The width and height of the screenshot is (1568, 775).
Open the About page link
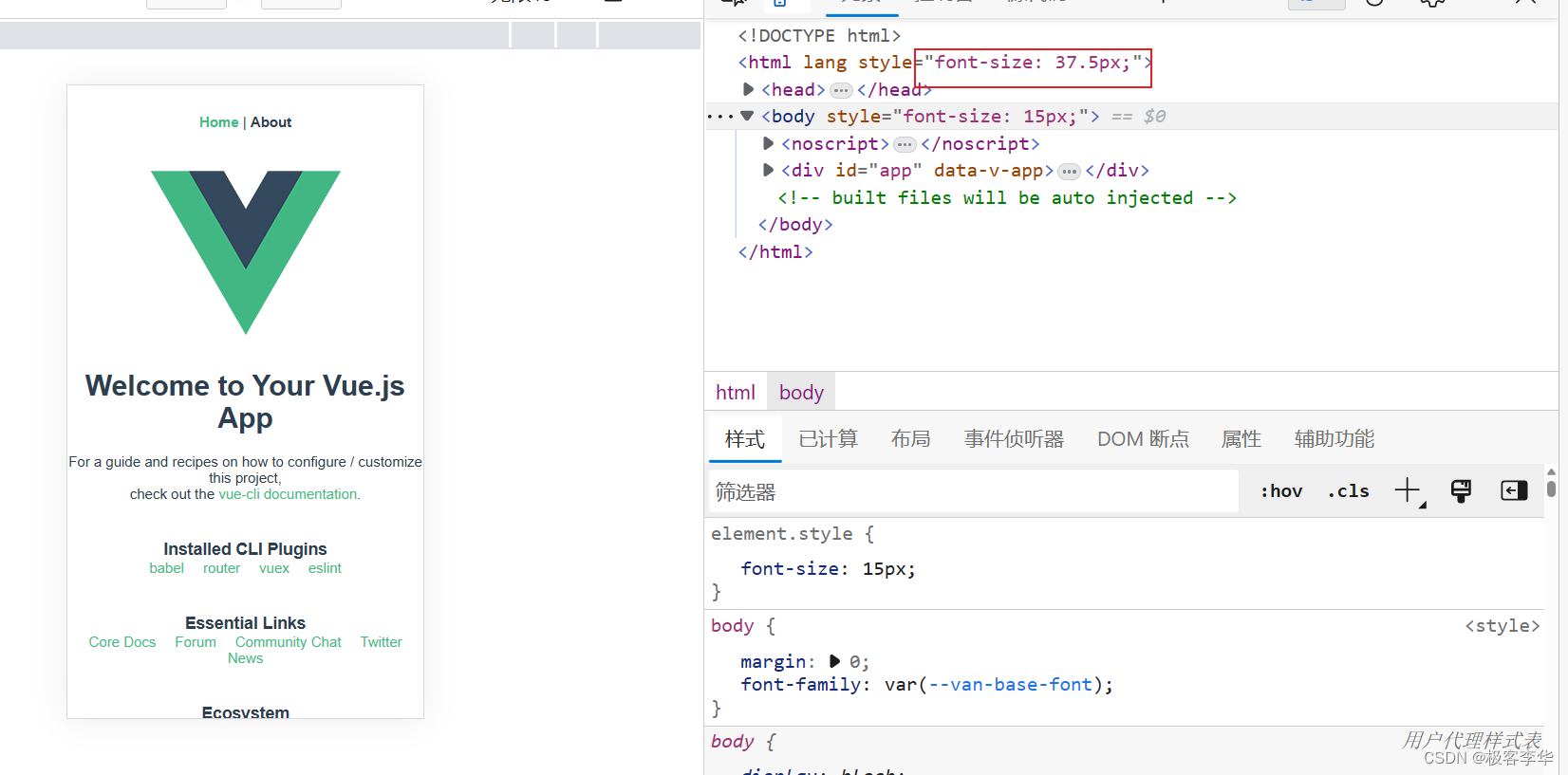click(271, 122)
